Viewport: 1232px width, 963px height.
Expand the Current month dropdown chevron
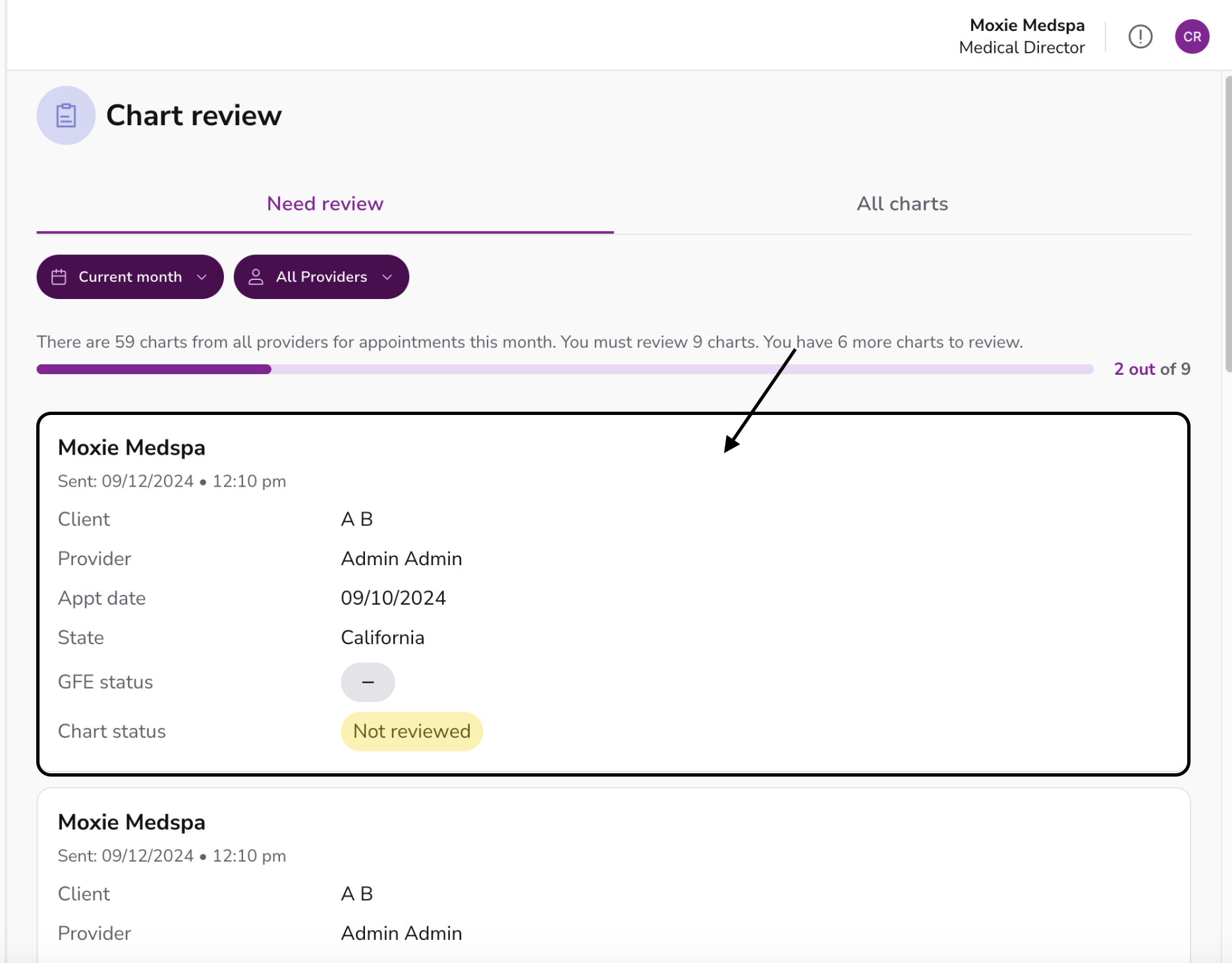pos(202,277)
